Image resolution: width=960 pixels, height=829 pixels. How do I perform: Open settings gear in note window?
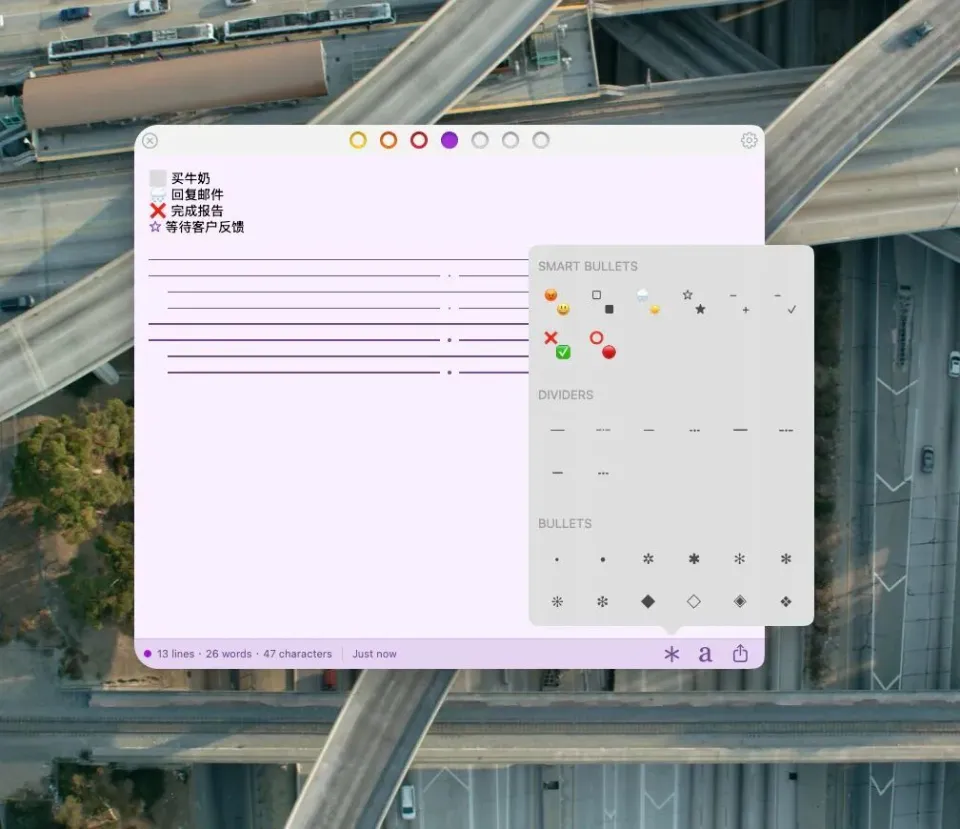tap(749, 141)
